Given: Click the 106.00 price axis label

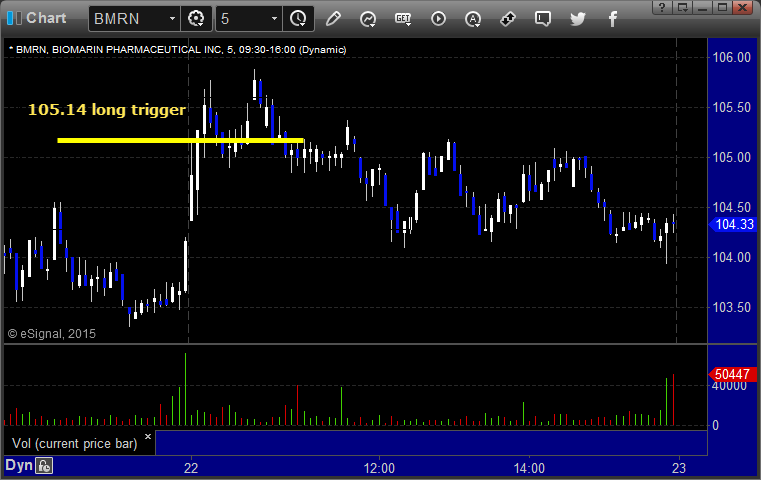Looking at the screenshot, I should (731, 57).
